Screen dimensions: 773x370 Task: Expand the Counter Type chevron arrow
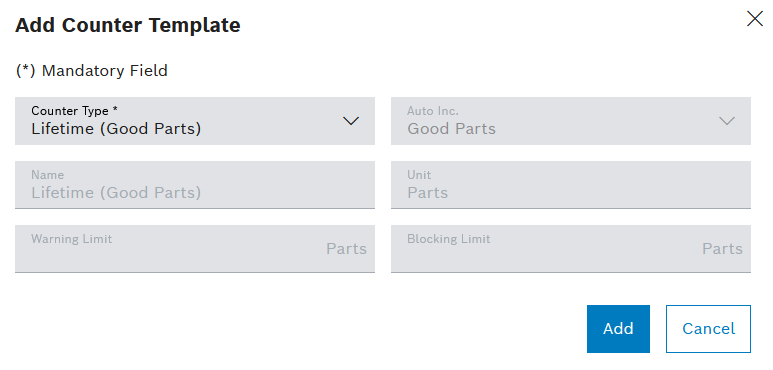[x=351, y=121]
